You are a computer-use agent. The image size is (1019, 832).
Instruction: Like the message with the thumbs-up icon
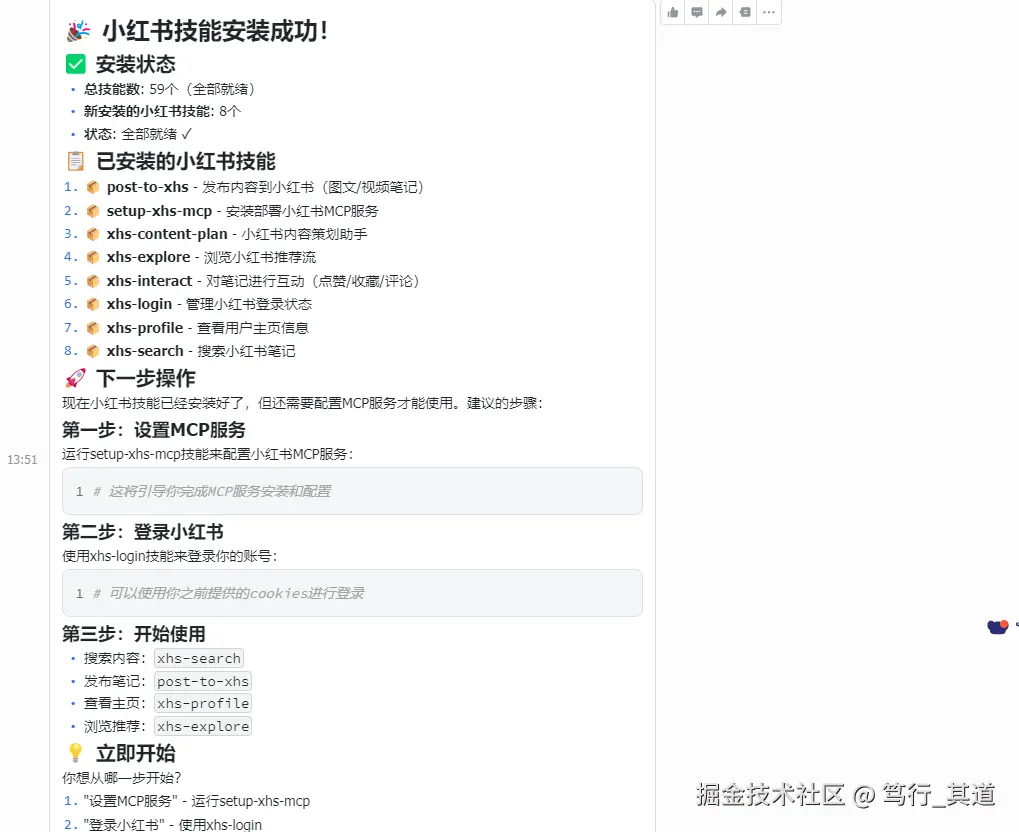click(672, 12)
